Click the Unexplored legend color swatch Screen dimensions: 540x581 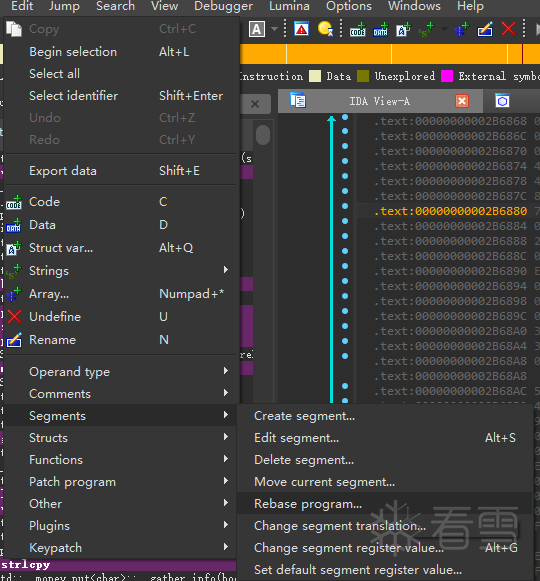pos(363,76)
